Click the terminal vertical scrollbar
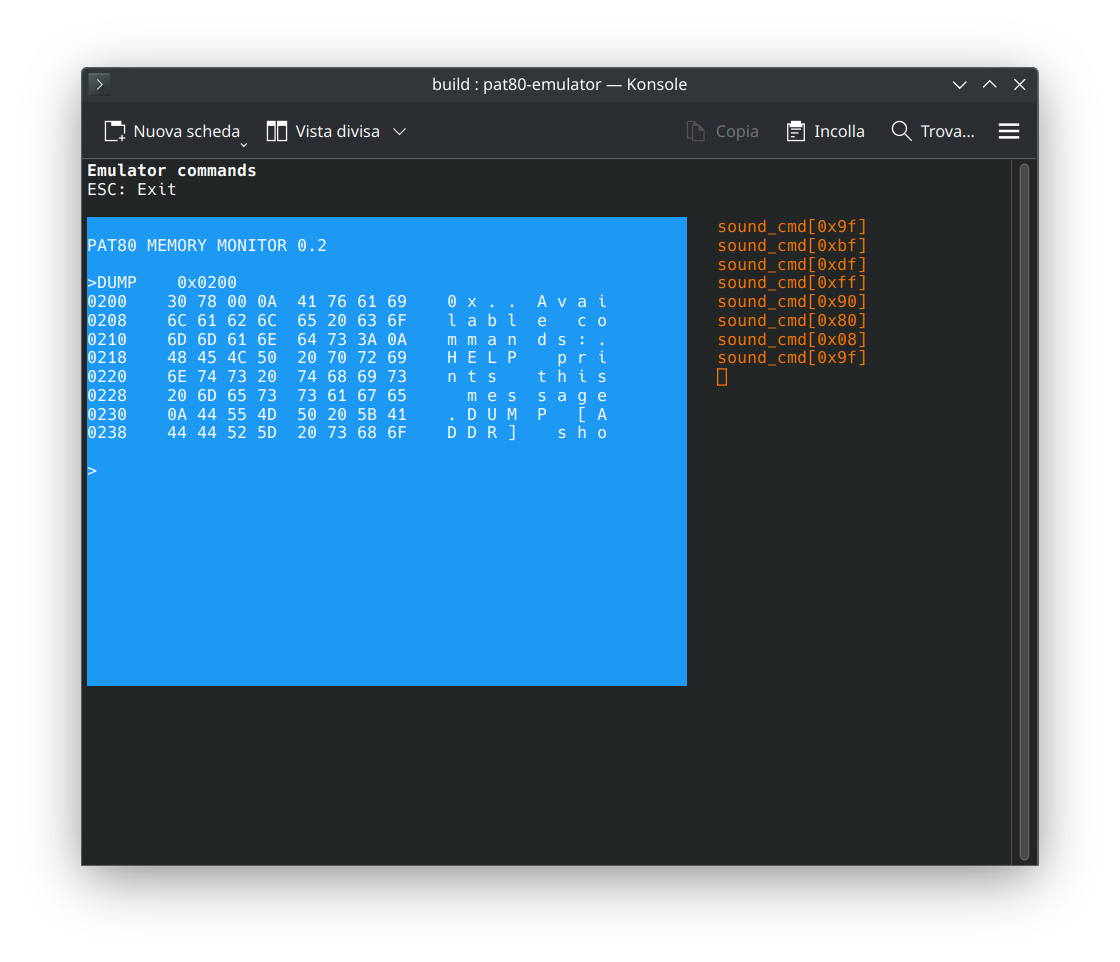1120x962 pixels. click(1024, 511)
